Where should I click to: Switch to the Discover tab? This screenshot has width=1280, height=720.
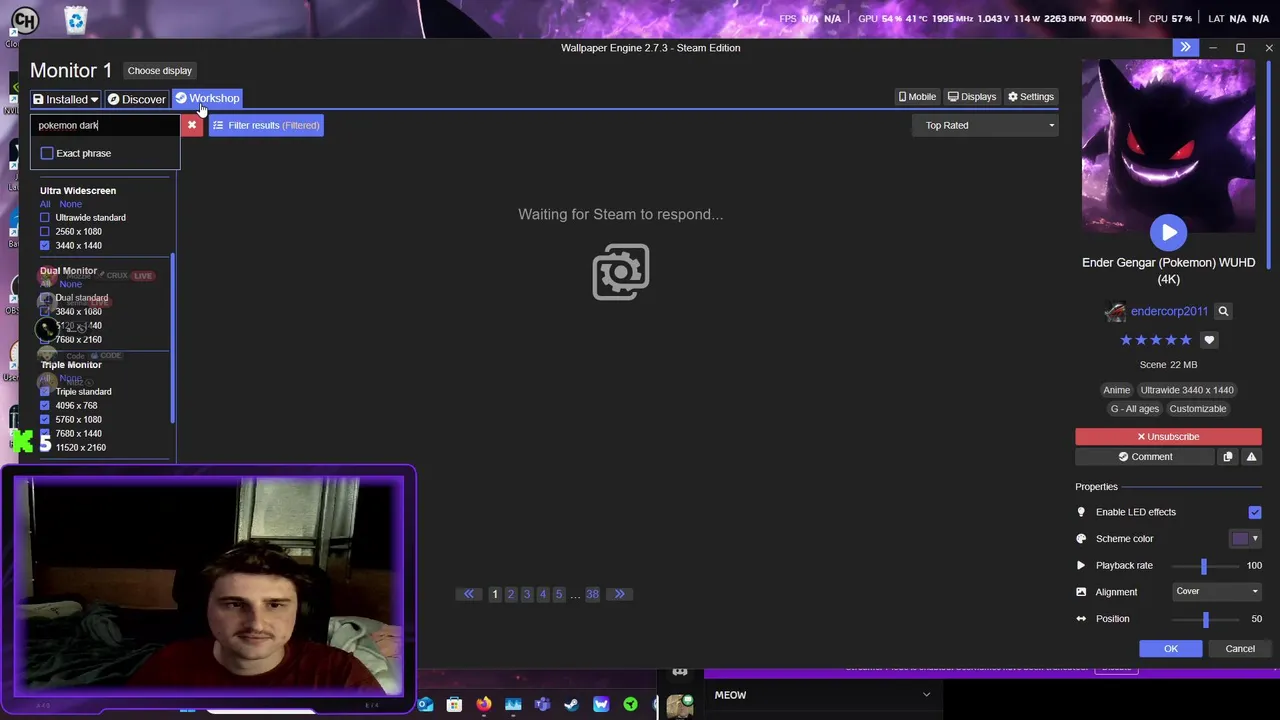137,99
